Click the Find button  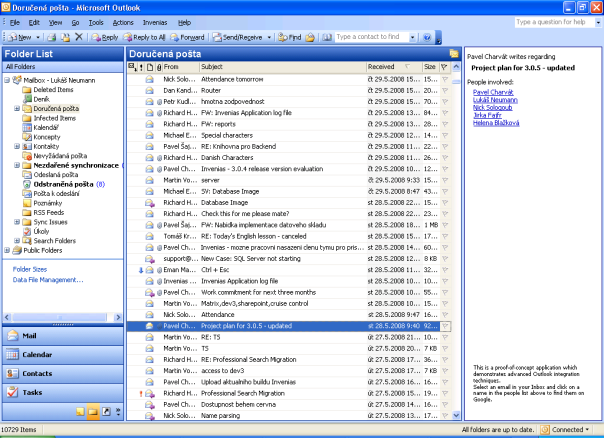click(290, 37)
